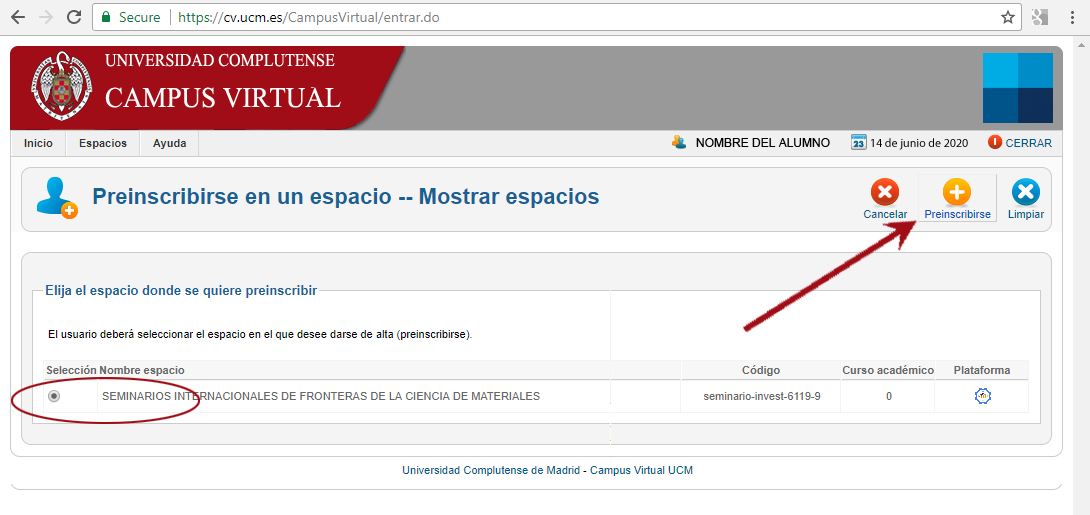Viewport: 1090px width, 515px height.
Task: Click the red Cancelar X icon
Action: point(885,193)
